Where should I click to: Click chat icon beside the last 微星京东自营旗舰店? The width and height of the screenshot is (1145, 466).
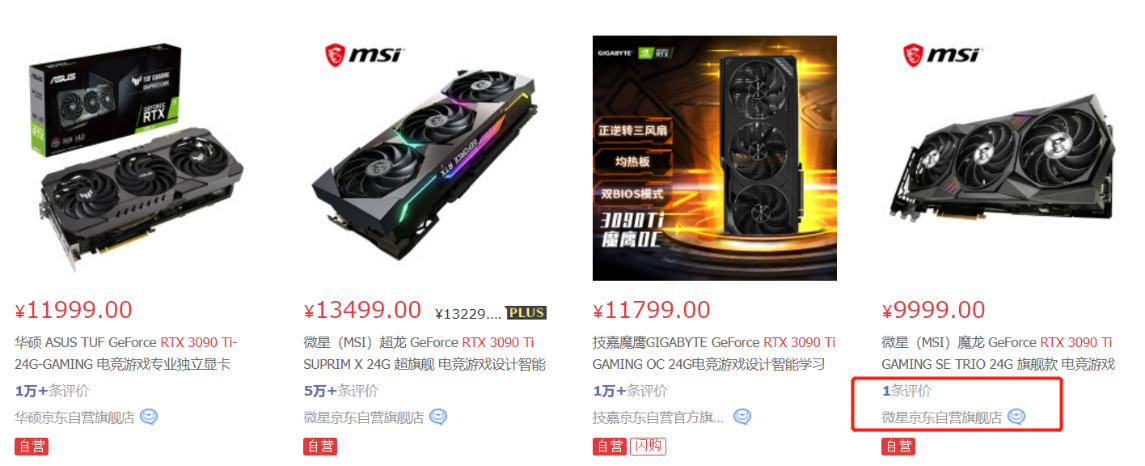click(1016, 417)
